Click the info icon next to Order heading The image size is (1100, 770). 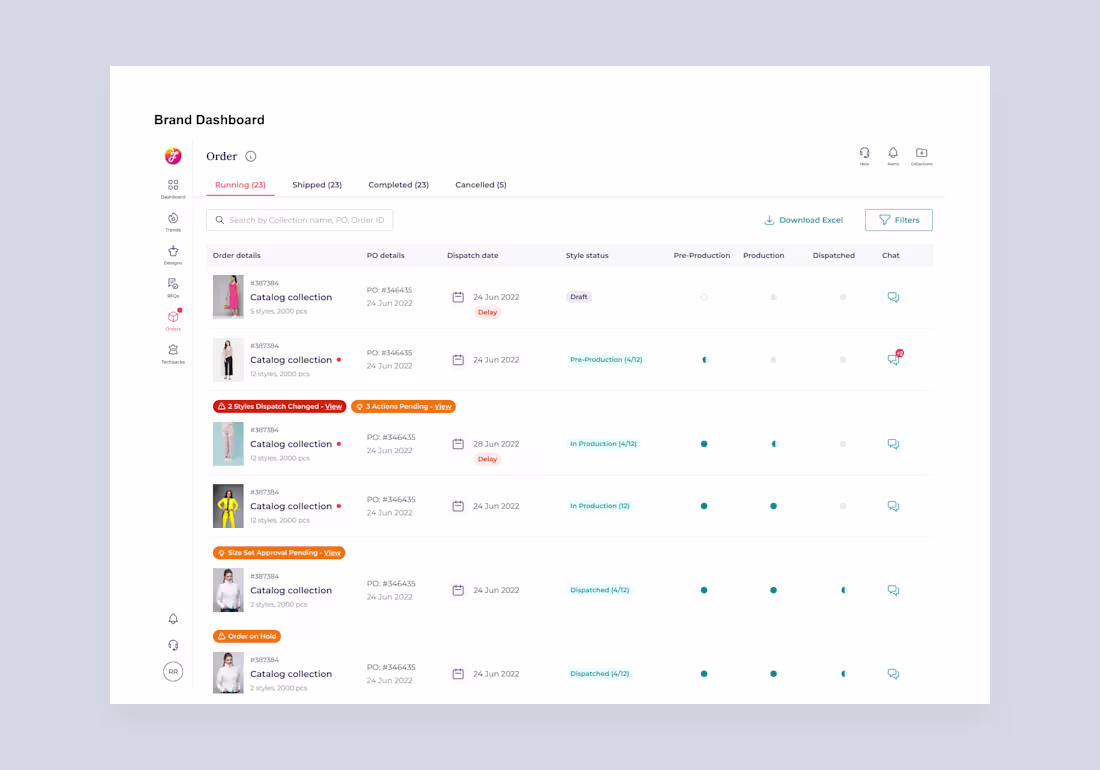tap(250, 156)
